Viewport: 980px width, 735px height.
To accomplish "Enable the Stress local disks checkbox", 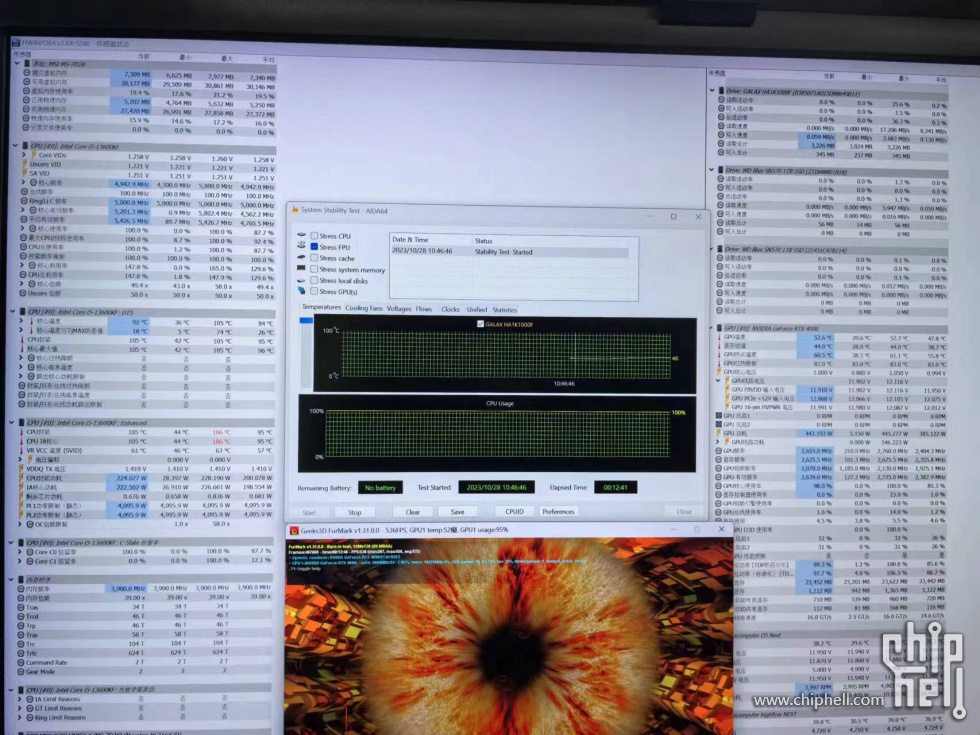I will pos(314,280).
